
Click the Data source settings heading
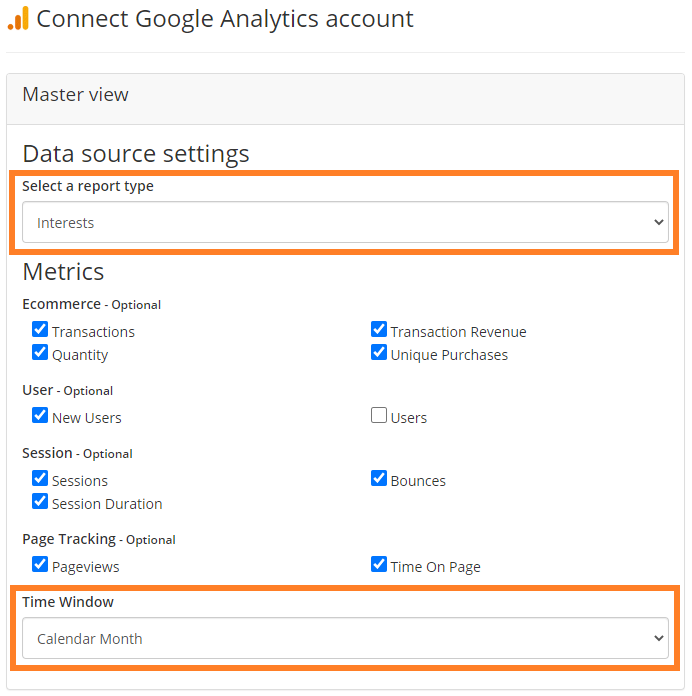click(x=136, y=154)
